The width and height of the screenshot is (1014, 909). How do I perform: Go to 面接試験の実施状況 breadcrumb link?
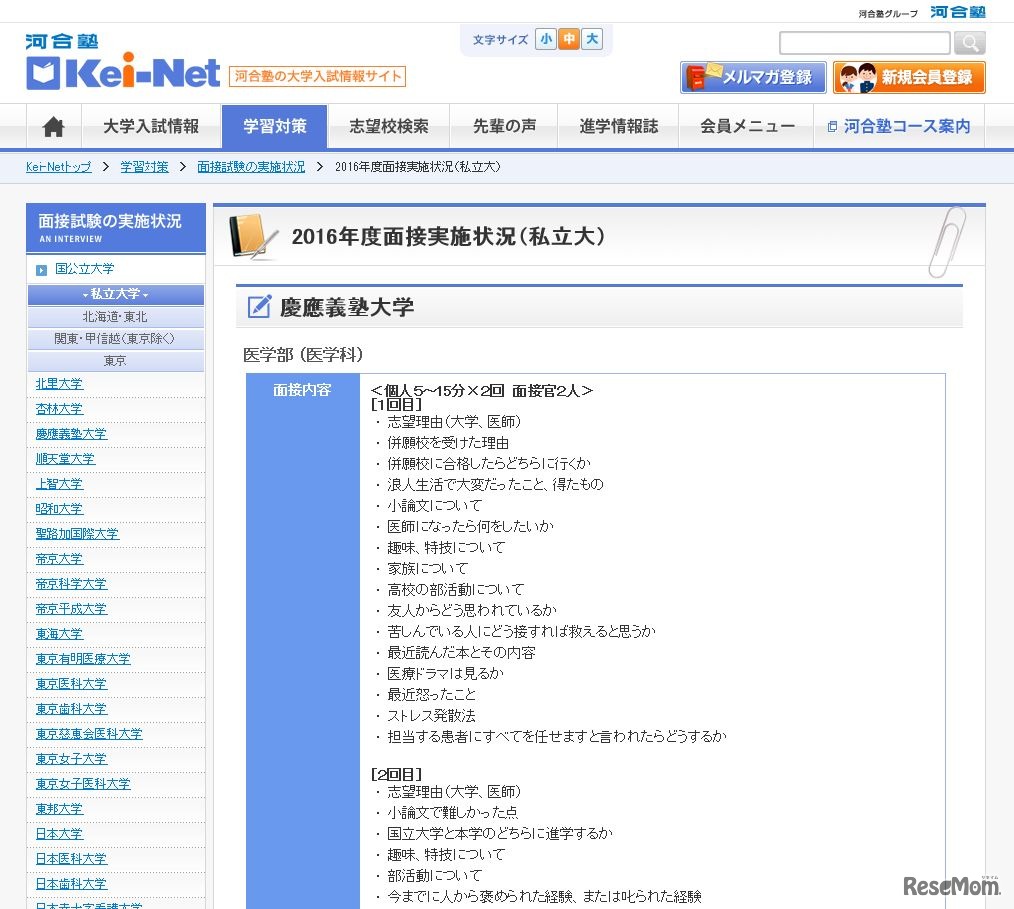tap(251, 167)
